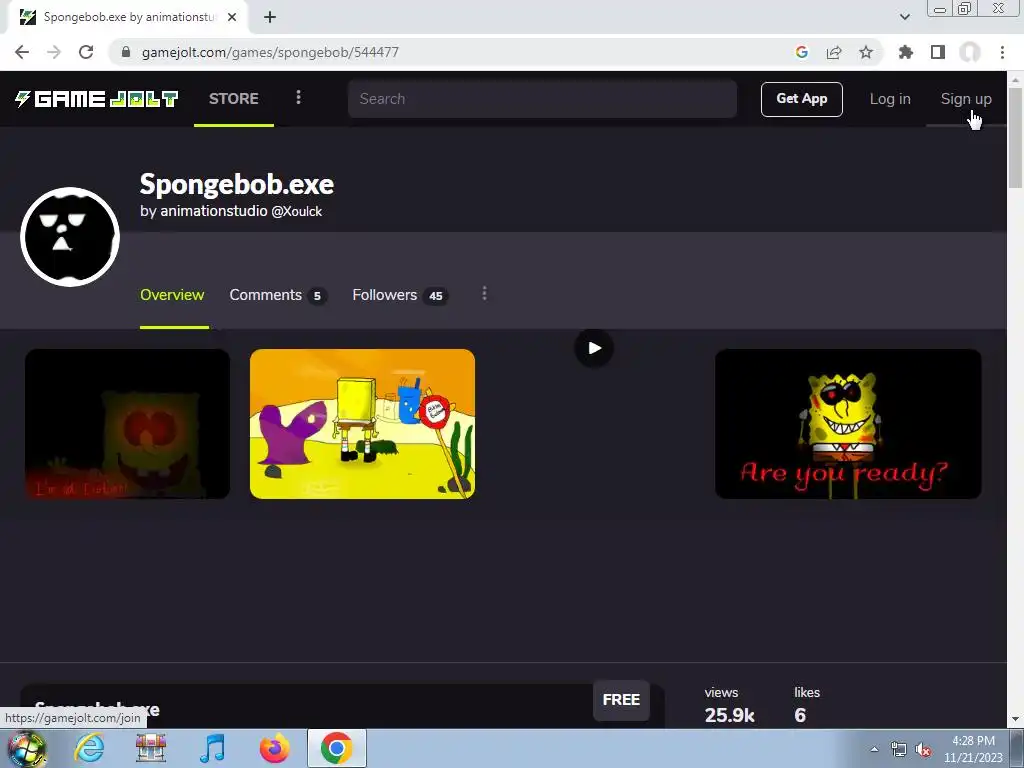Launch Internet Explorer from taskbar
Screen dimensions: 1024x768
coord(89,748)
